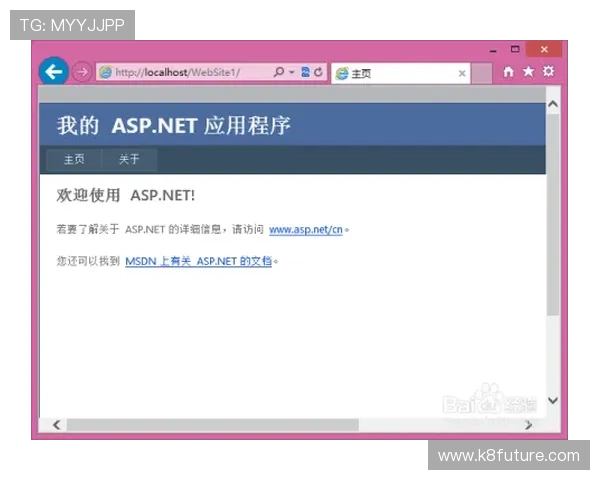Image resolution: width=600 pixels, height=480 pixels.
Task: Open the www.asp.net/cn link
Action: coord(306,230)
